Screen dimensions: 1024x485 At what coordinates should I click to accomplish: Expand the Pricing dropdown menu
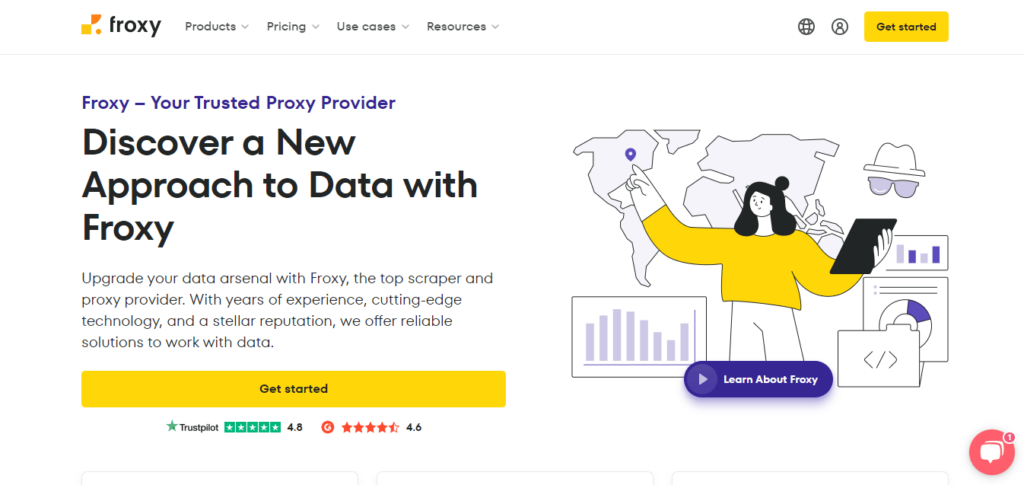(293, 27)
